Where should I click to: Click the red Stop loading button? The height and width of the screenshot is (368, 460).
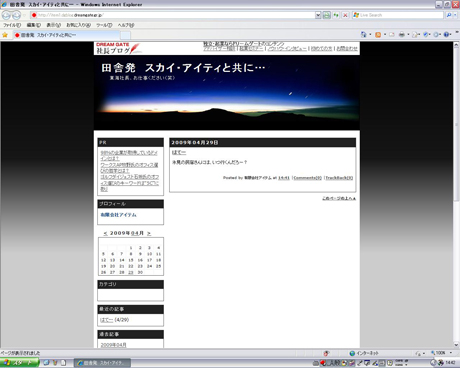(345, 15)
